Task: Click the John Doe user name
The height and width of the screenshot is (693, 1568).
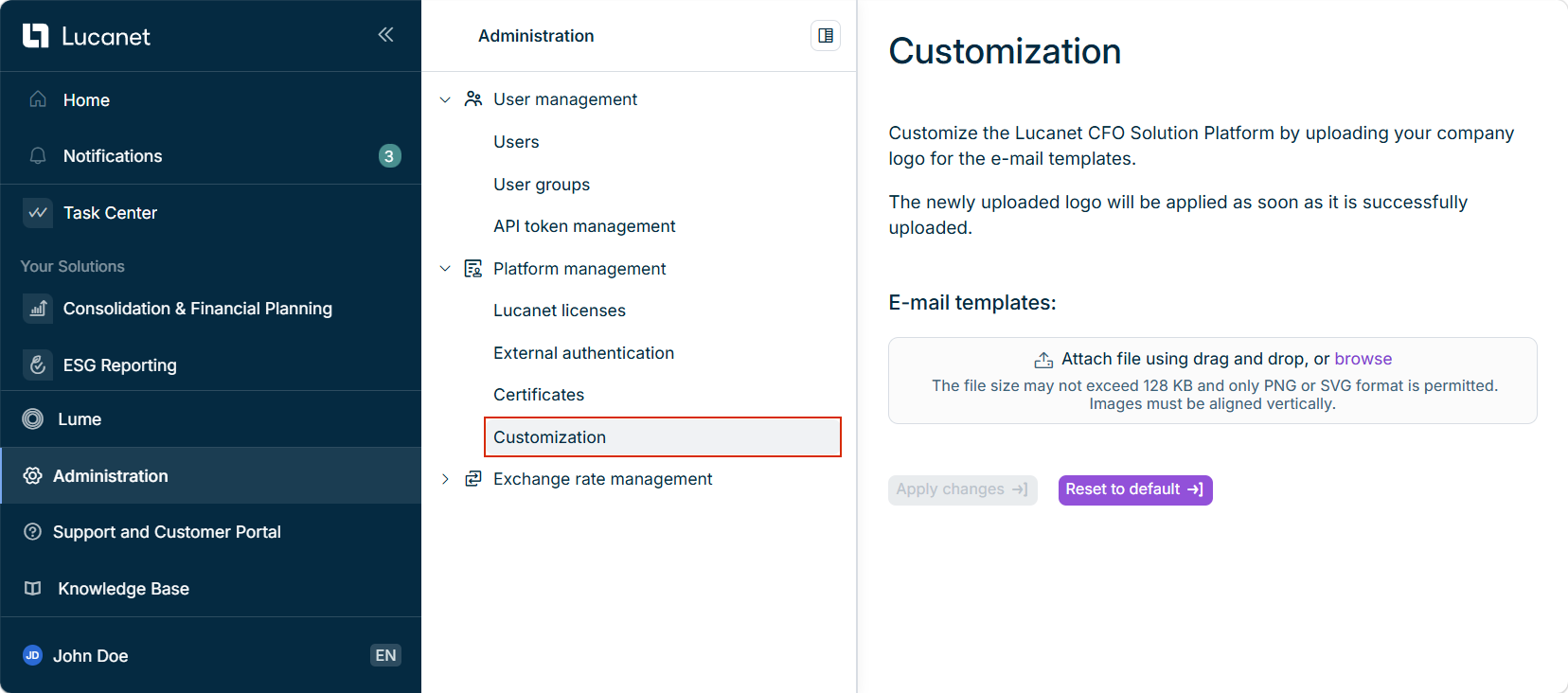Action: [x=90, y=655]
